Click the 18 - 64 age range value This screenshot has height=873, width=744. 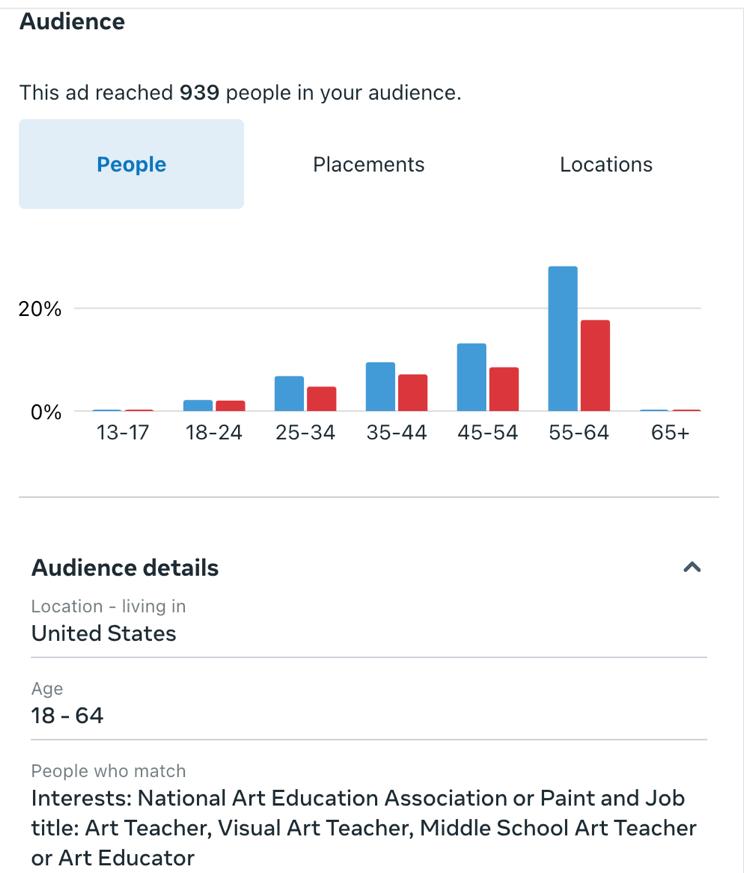pyautogui.click(x=67, y=715)
